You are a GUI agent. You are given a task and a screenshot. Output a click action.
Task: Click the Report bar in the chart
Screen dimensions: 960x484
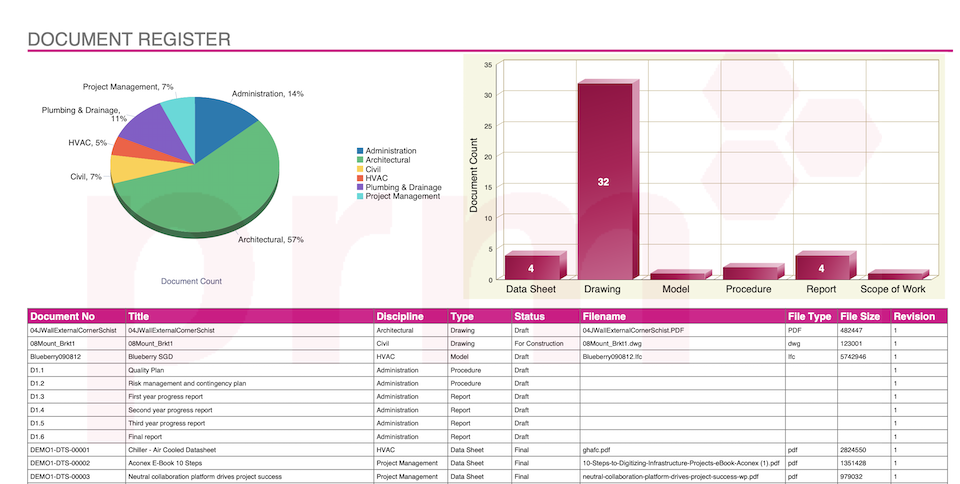pos(821,267)
